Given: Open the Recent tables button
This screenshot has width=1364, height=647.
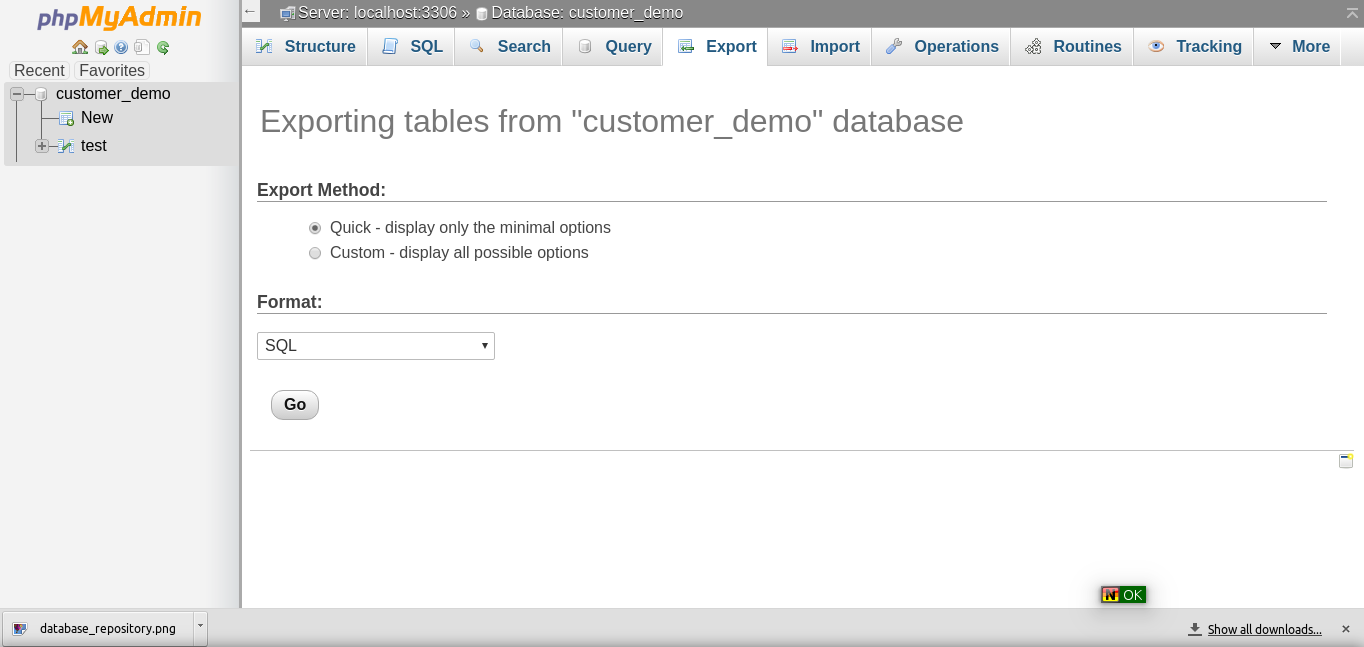Looking at the screenshot, I should click(39, 71).
